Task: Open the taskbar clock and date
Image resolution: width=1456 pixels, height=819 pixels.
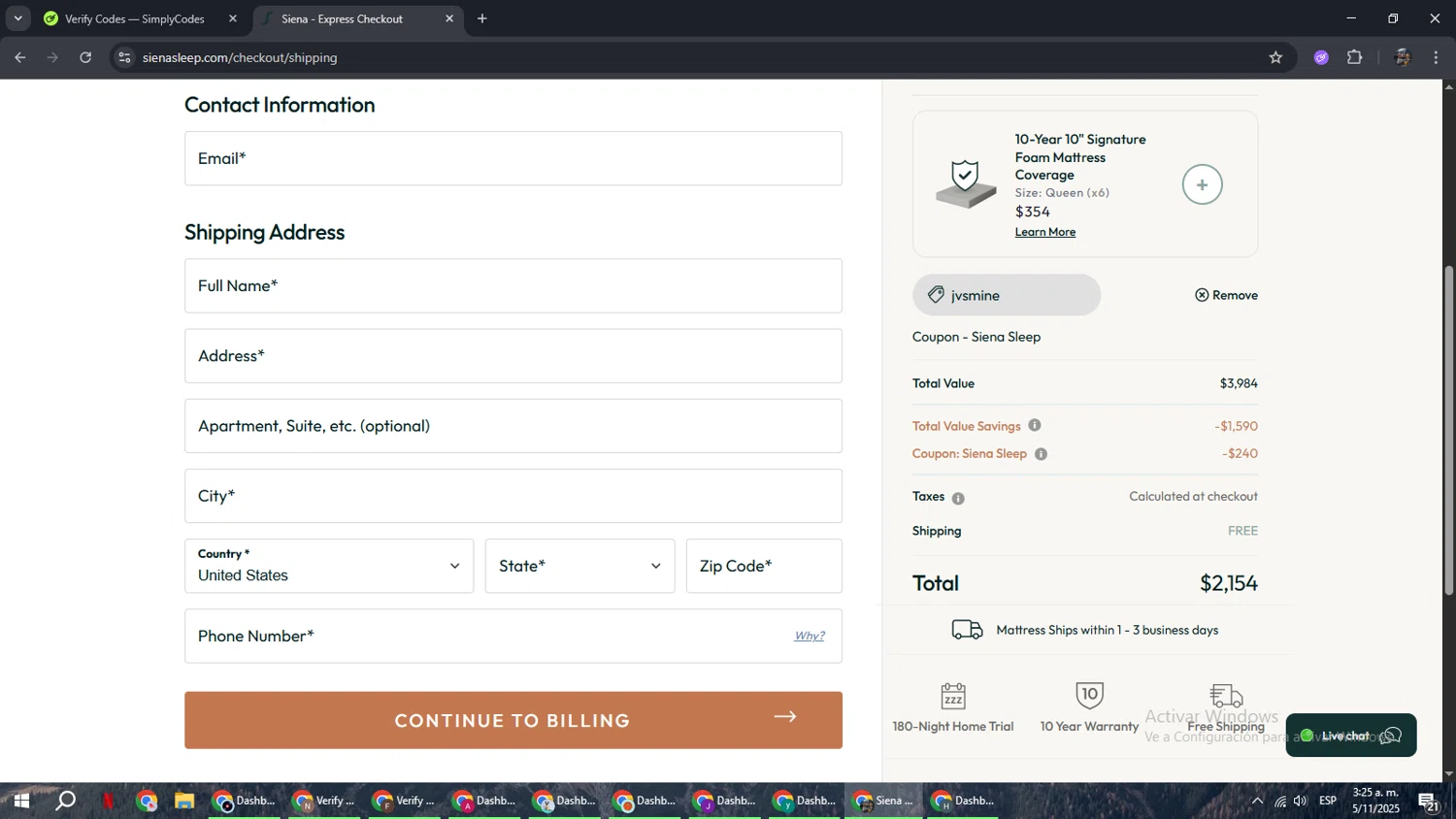Action: [x=1375, y=801]
